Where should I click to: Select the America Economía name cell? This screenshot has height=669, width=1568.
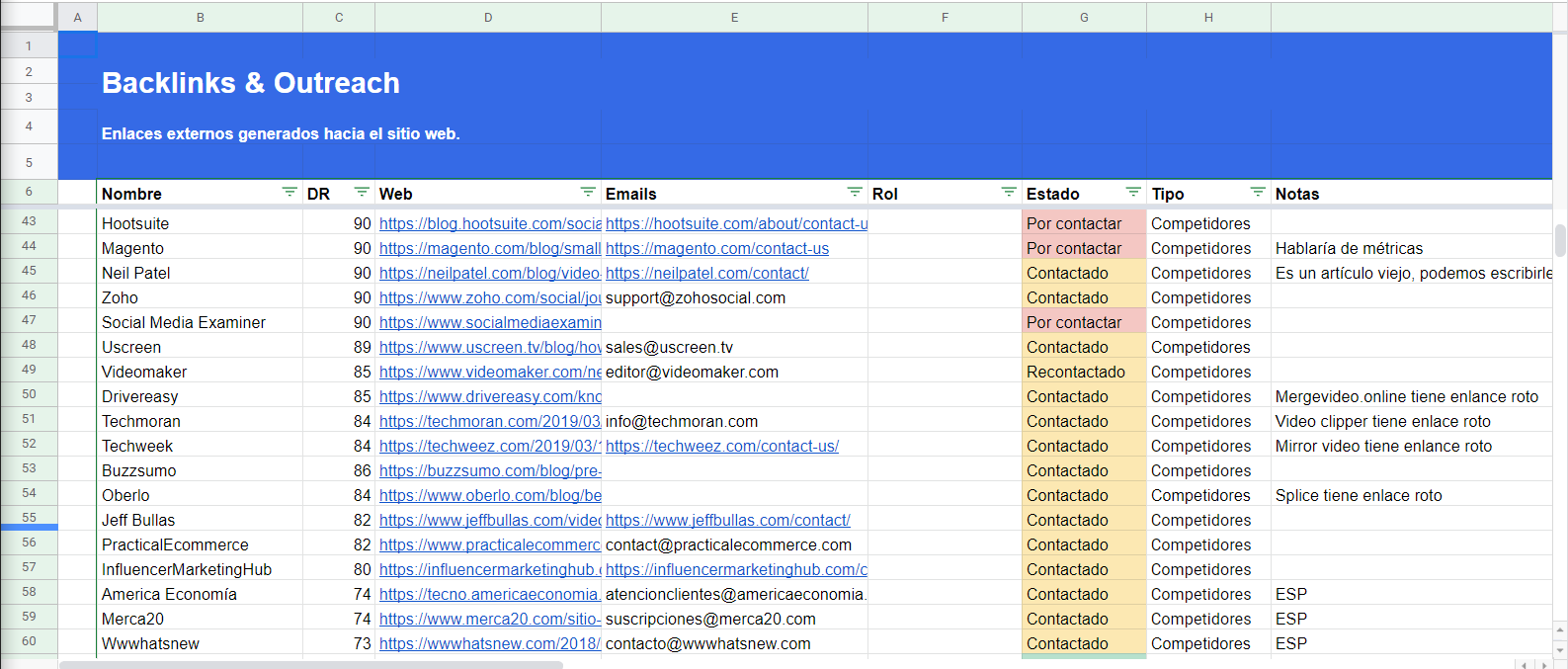pyautogui.click(x=201, y=595)
